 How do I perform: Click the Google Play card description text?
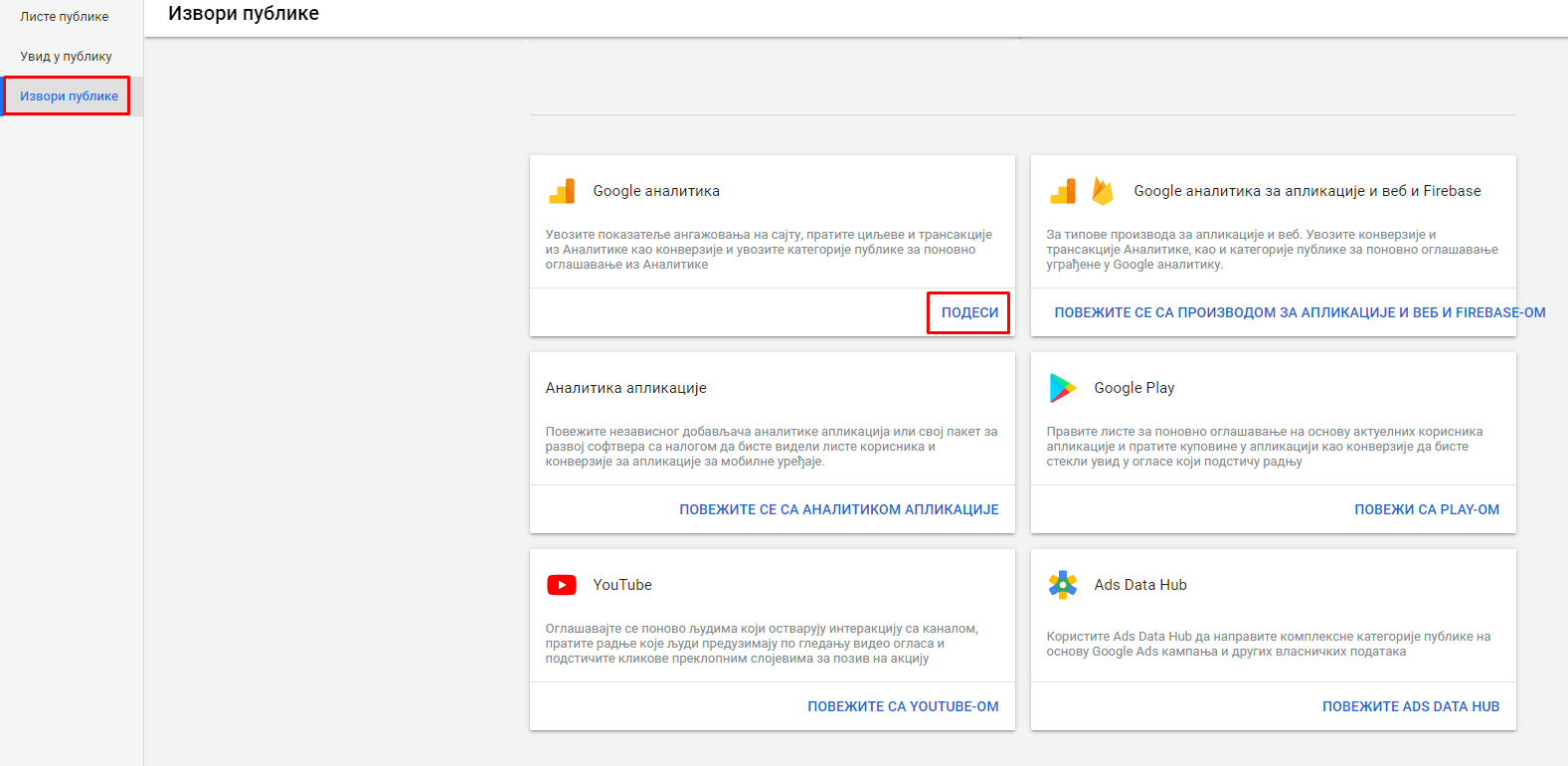1265,447
